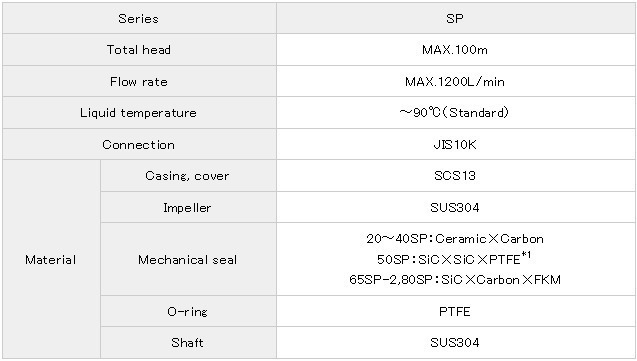Click the O-ring row label
637x361 pixels.
[187, 311]
